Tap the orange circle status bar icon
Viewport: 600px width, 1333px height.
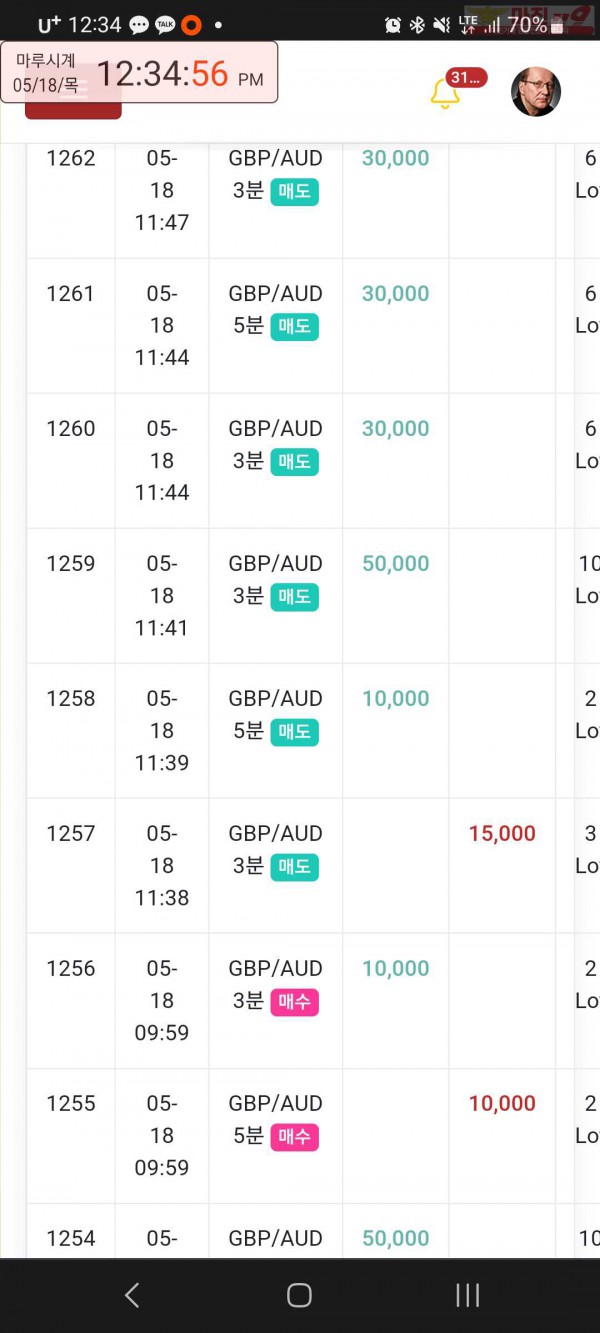pyautogui.click(x=191, y=25)
